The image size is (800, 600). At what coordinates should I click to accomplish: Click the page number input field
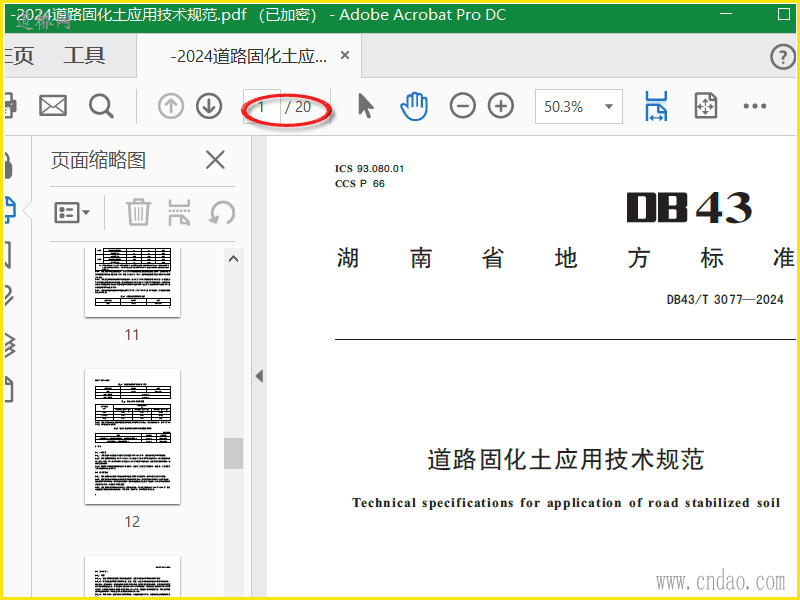click(x=261, y=106)
